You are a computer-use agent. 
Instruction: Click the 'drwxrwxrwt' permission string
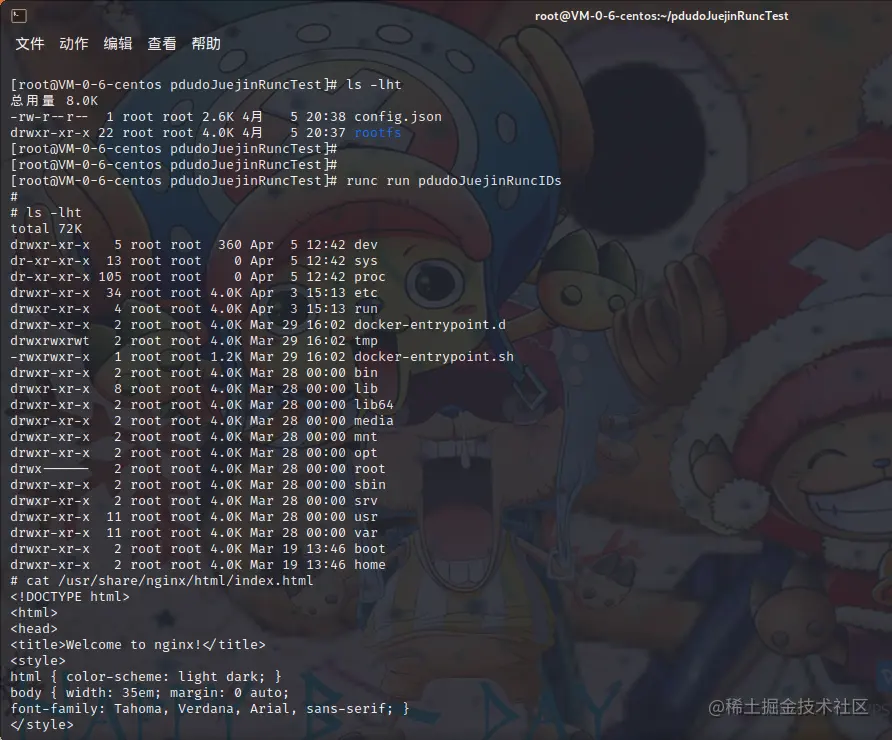(x=50, y=340)
